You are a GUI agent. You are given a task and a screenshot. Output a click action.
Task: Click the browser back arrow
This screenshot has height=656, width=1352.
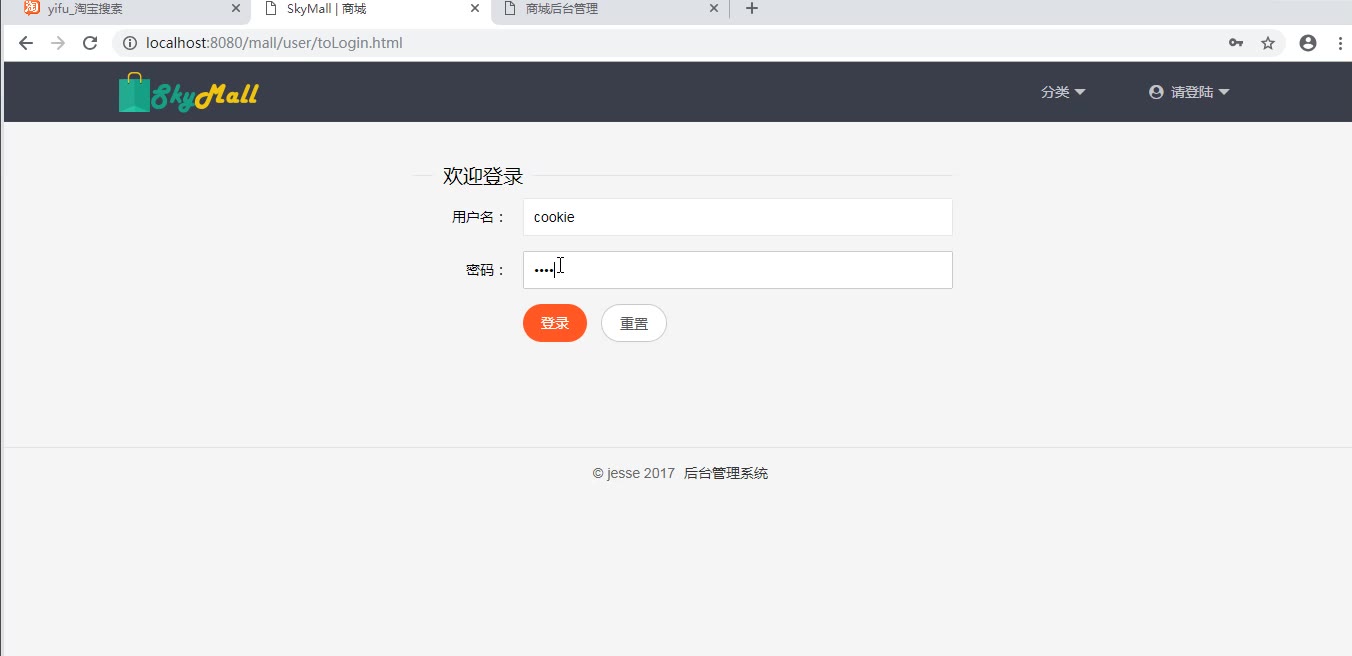pos(26,43)
